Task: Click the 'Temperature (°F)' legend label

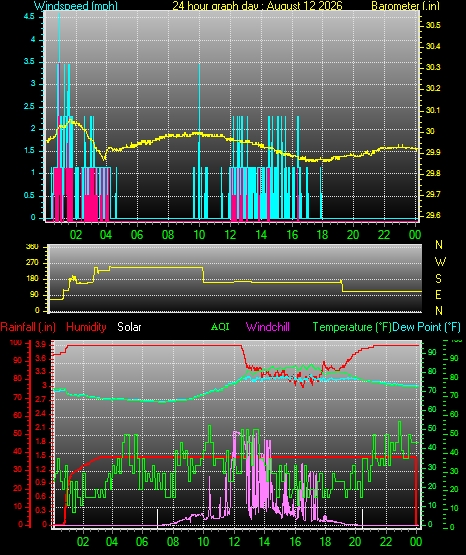Action: click(x=352, y=327)
